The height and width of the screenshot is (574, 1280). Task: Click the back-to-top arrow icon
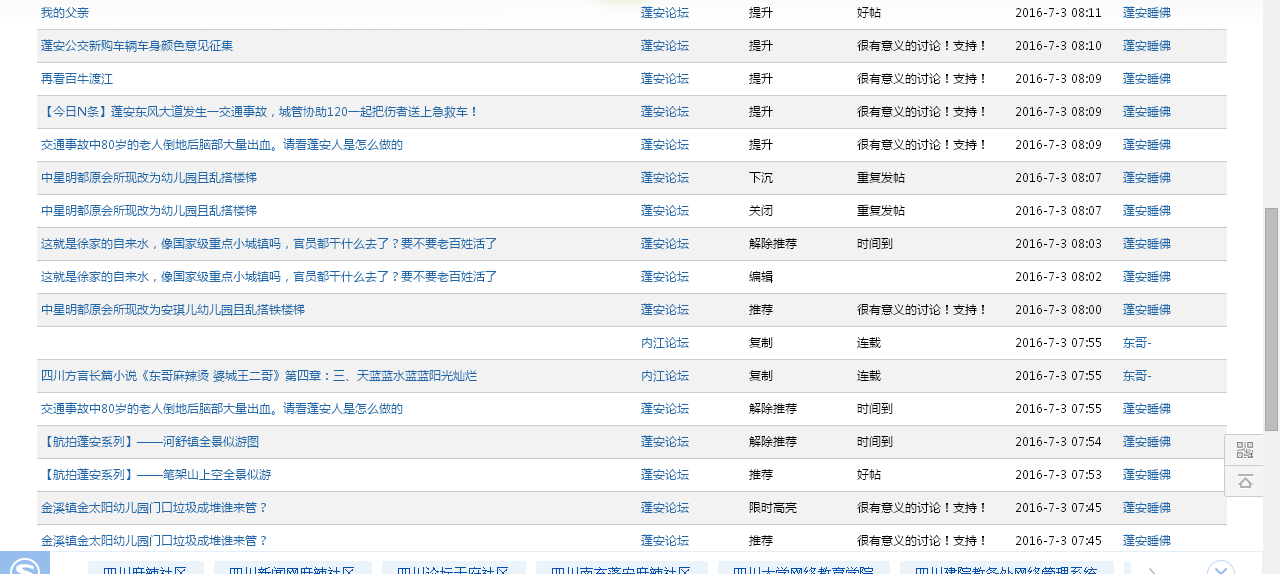[1244, 482]
